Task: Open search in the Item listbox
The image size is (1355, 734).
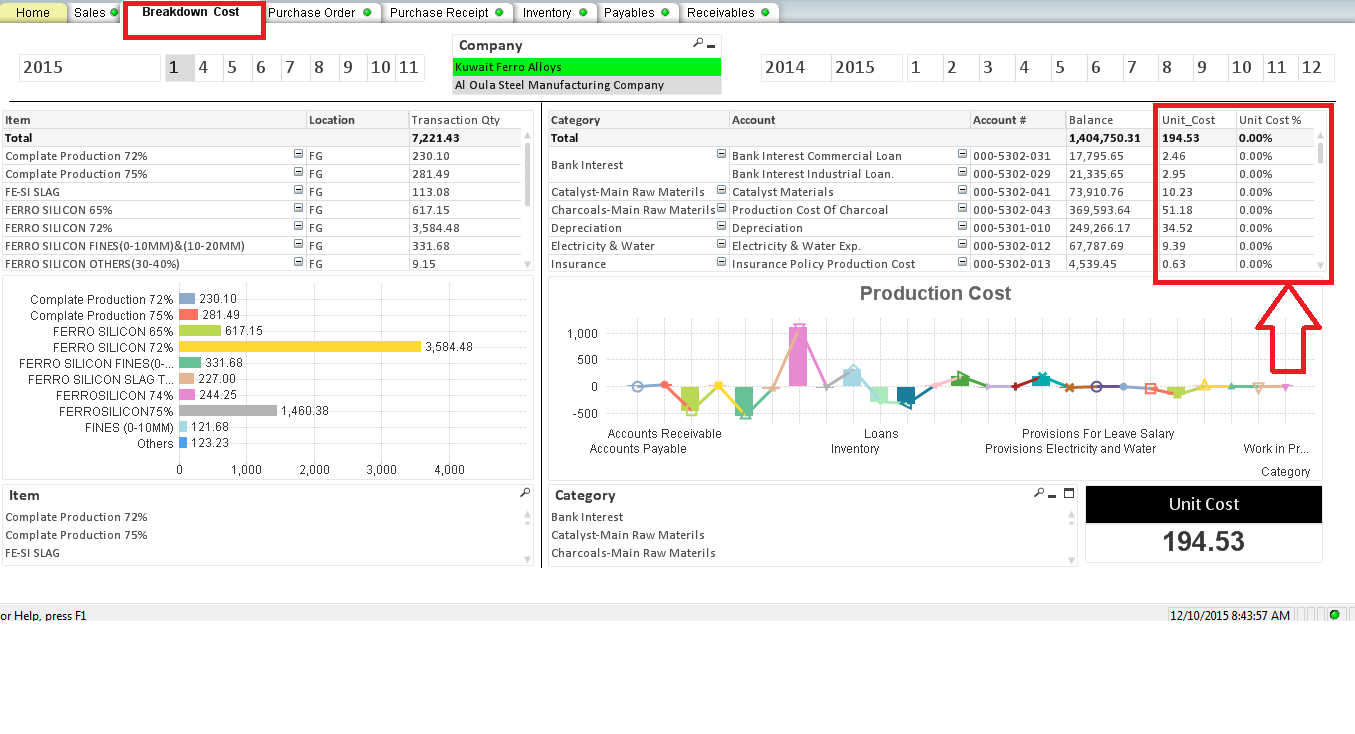Action: (x=525, y=493)
